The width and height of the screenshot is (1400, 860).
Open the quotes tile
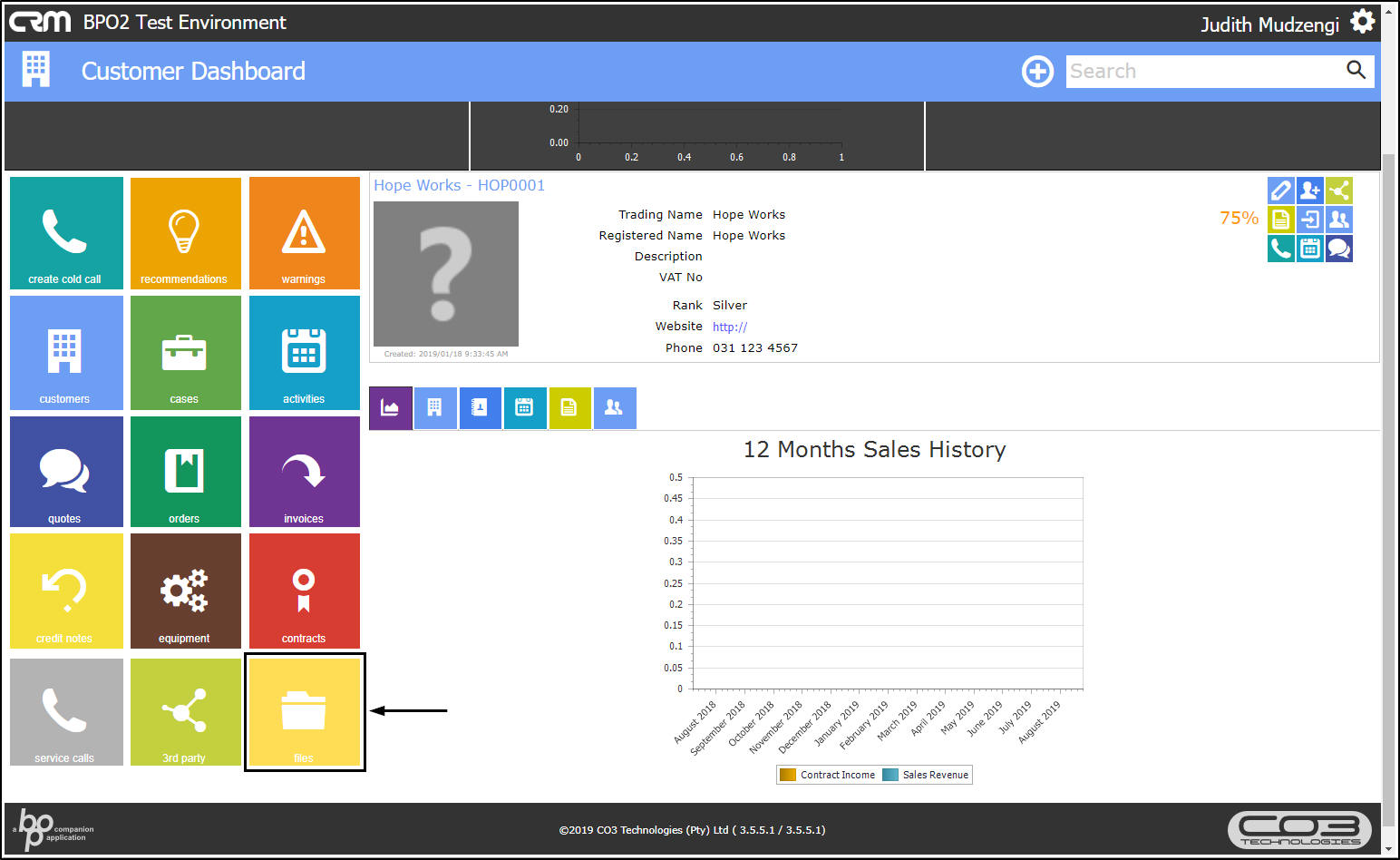tap(66, 472)
